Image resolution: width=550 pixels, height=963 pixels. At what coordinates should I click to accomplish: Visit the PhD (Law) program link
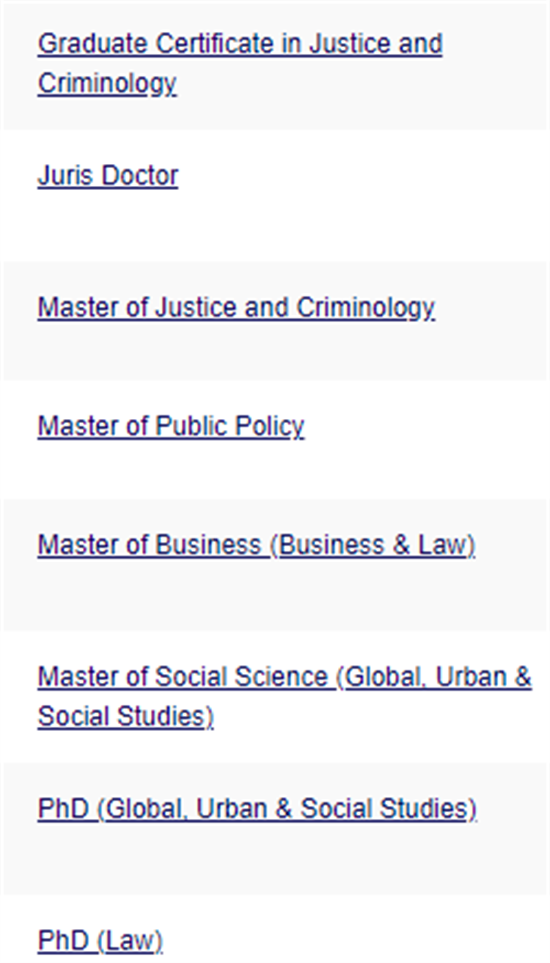pyautogui.click(x=100, y=940)
